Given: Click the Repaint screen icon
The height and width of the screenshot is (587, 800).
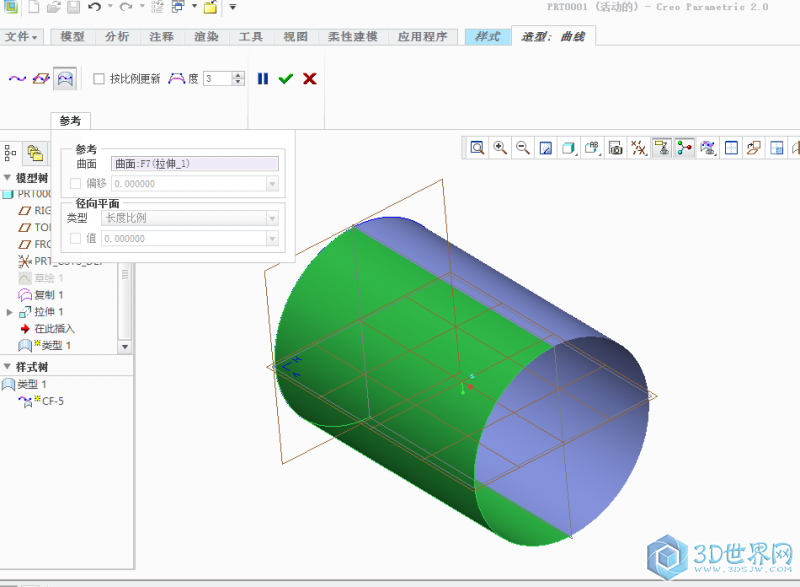Looking at the screenshot, I should [545, 148].
